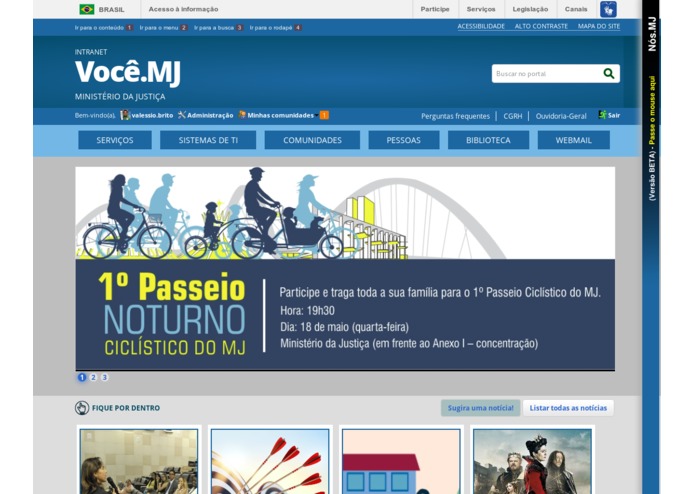Click the Brazil flag icon

pyautogui.click(x=86, y=9)
